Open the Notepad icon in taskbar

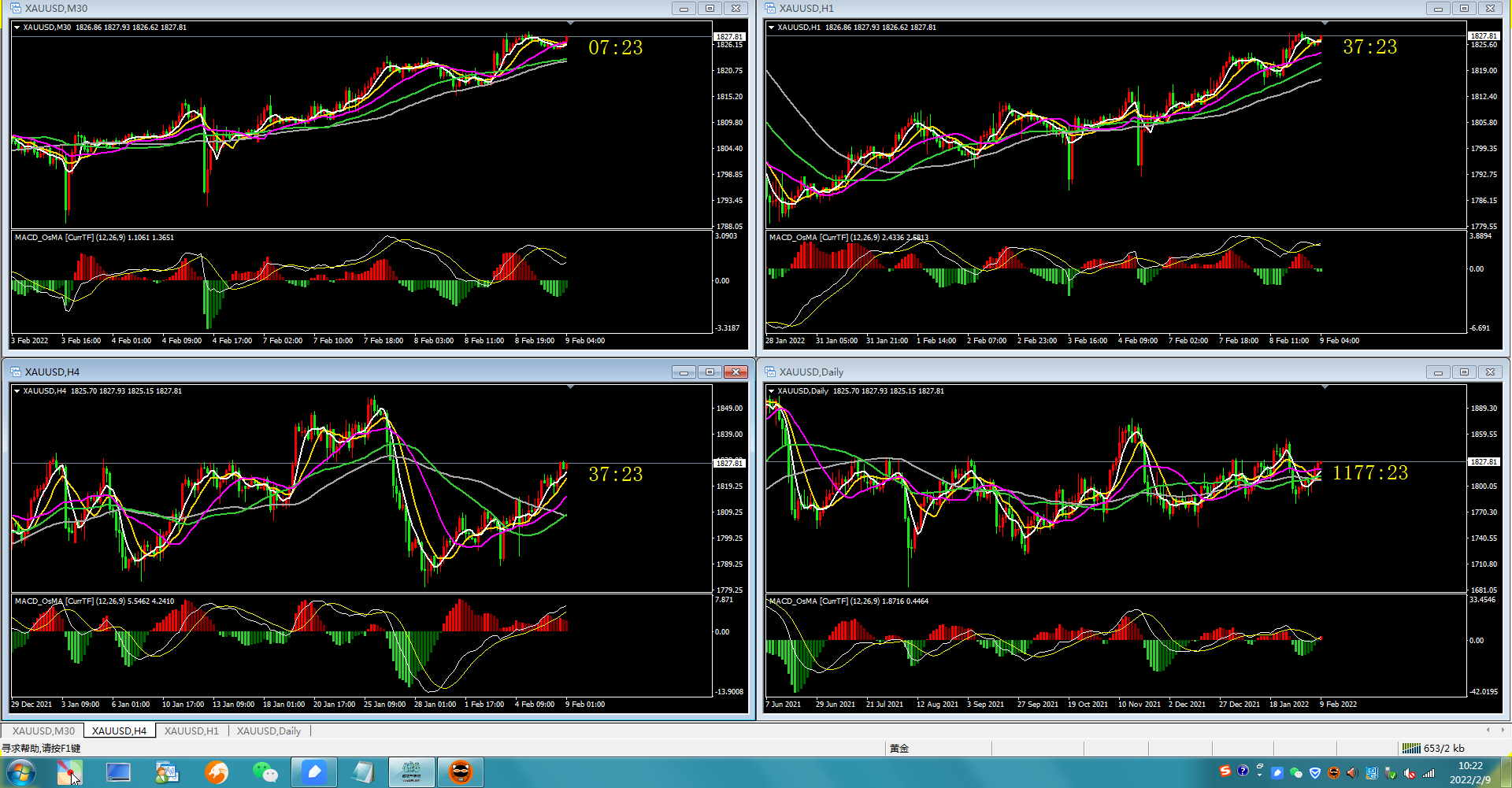tap(362, 772)
